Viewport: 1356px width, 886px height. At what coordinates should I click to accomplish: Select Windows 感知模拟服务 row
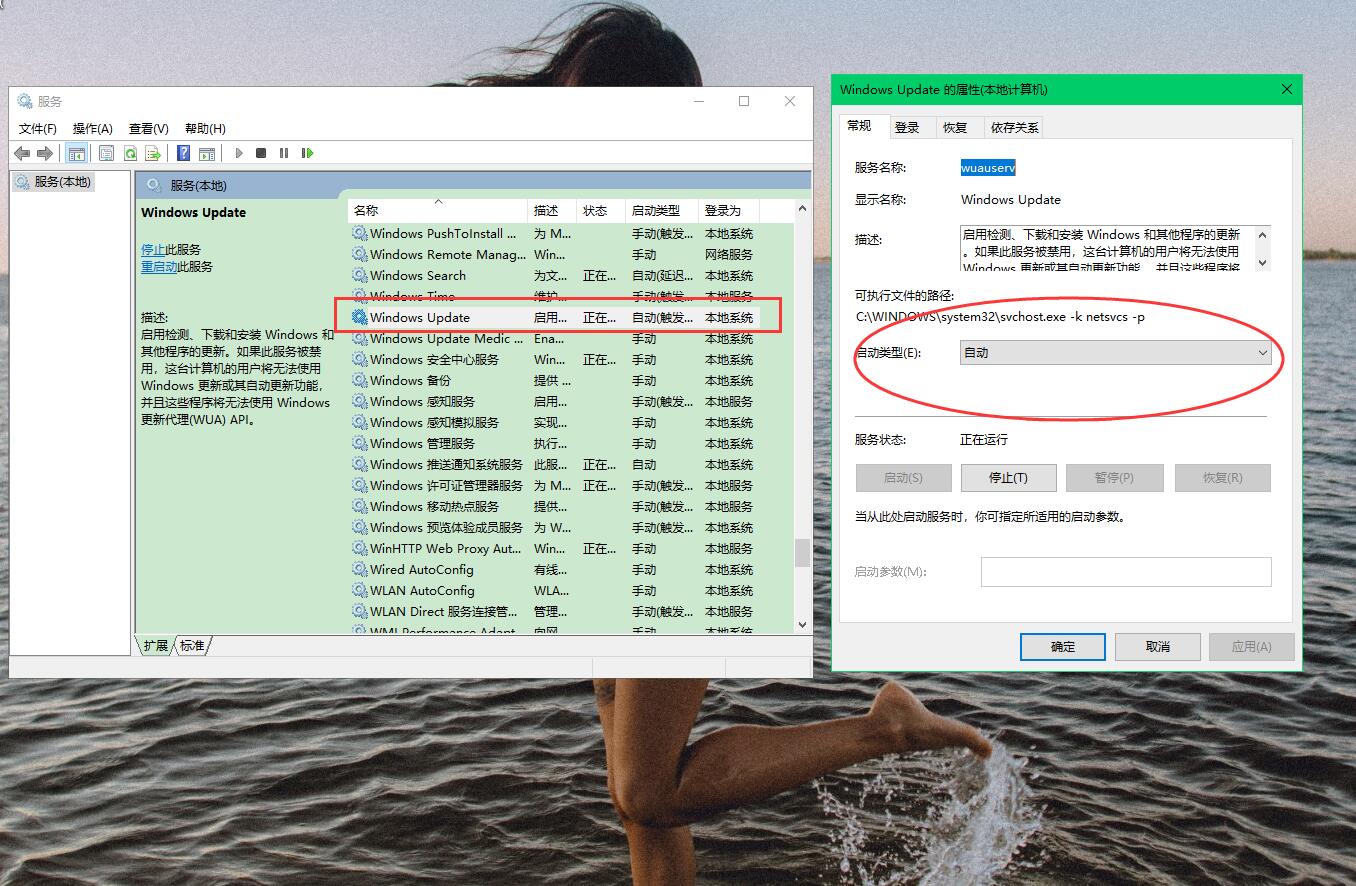pyautogui.click(x=555, y=422)
